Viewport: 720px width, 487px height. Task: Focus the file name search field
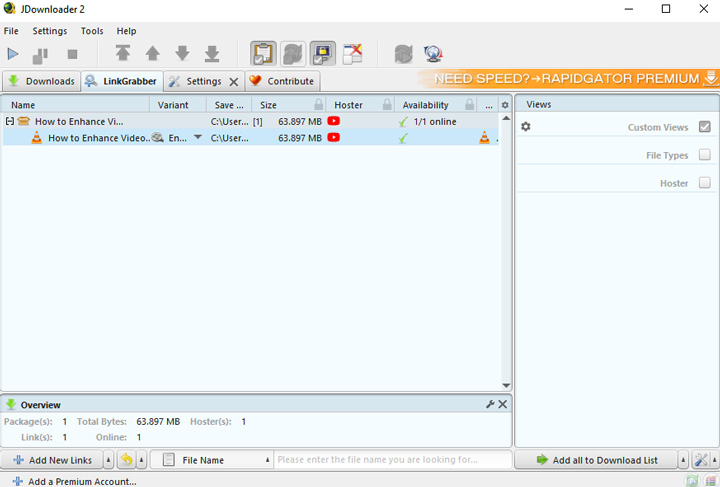tap(393, 459)
